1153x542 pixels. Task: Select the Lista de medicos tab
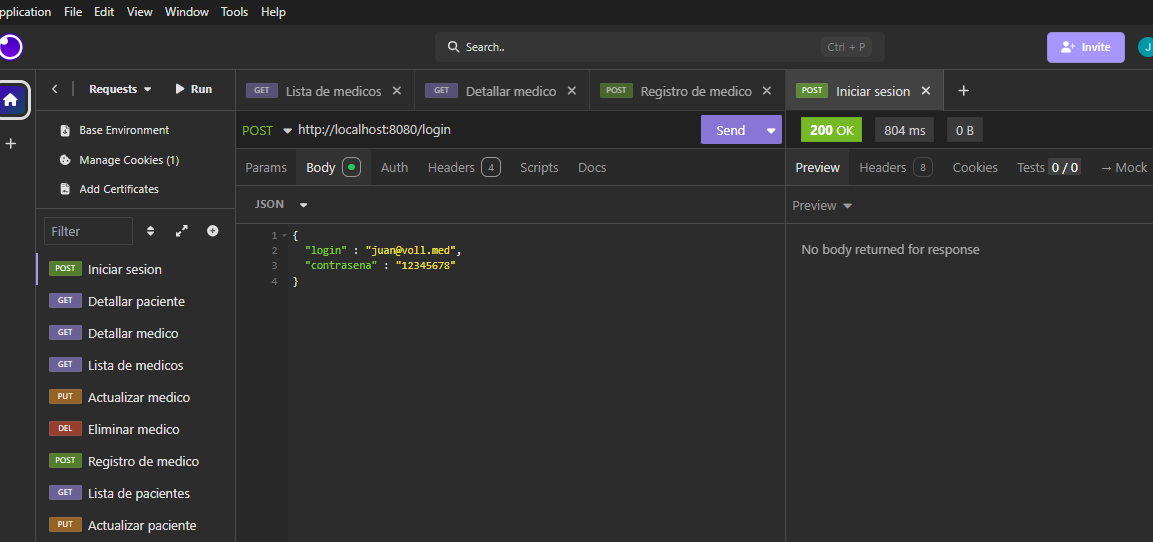click(324, 91)
